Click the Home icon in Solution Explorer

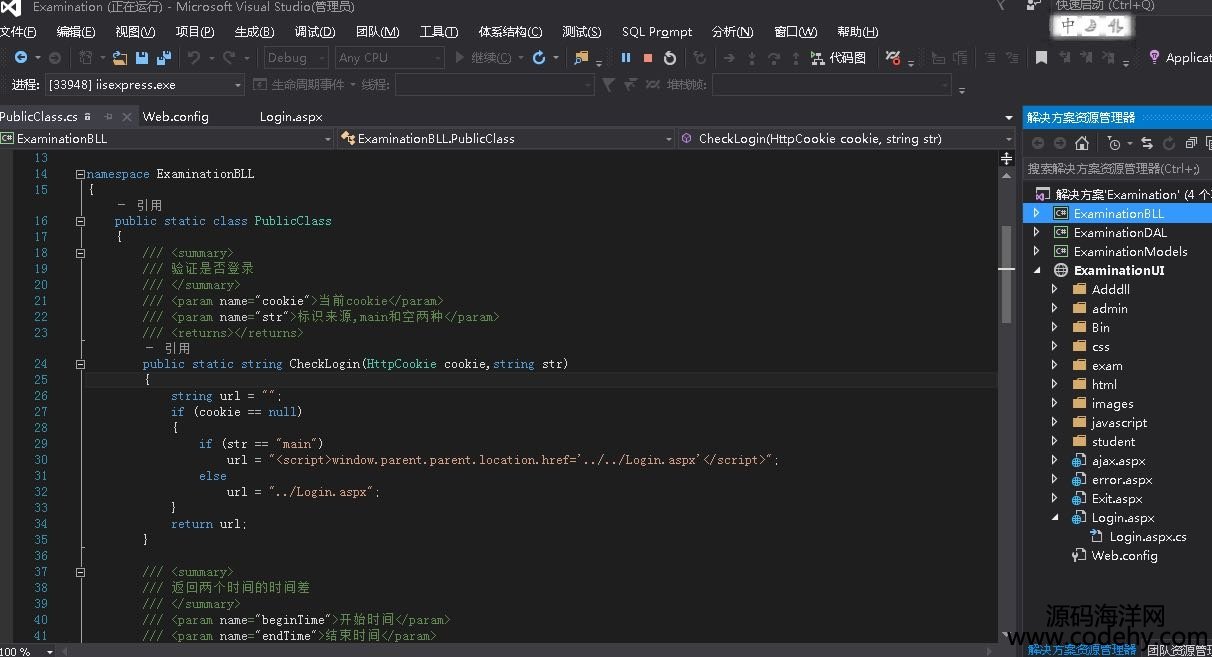click(1082, 143)
